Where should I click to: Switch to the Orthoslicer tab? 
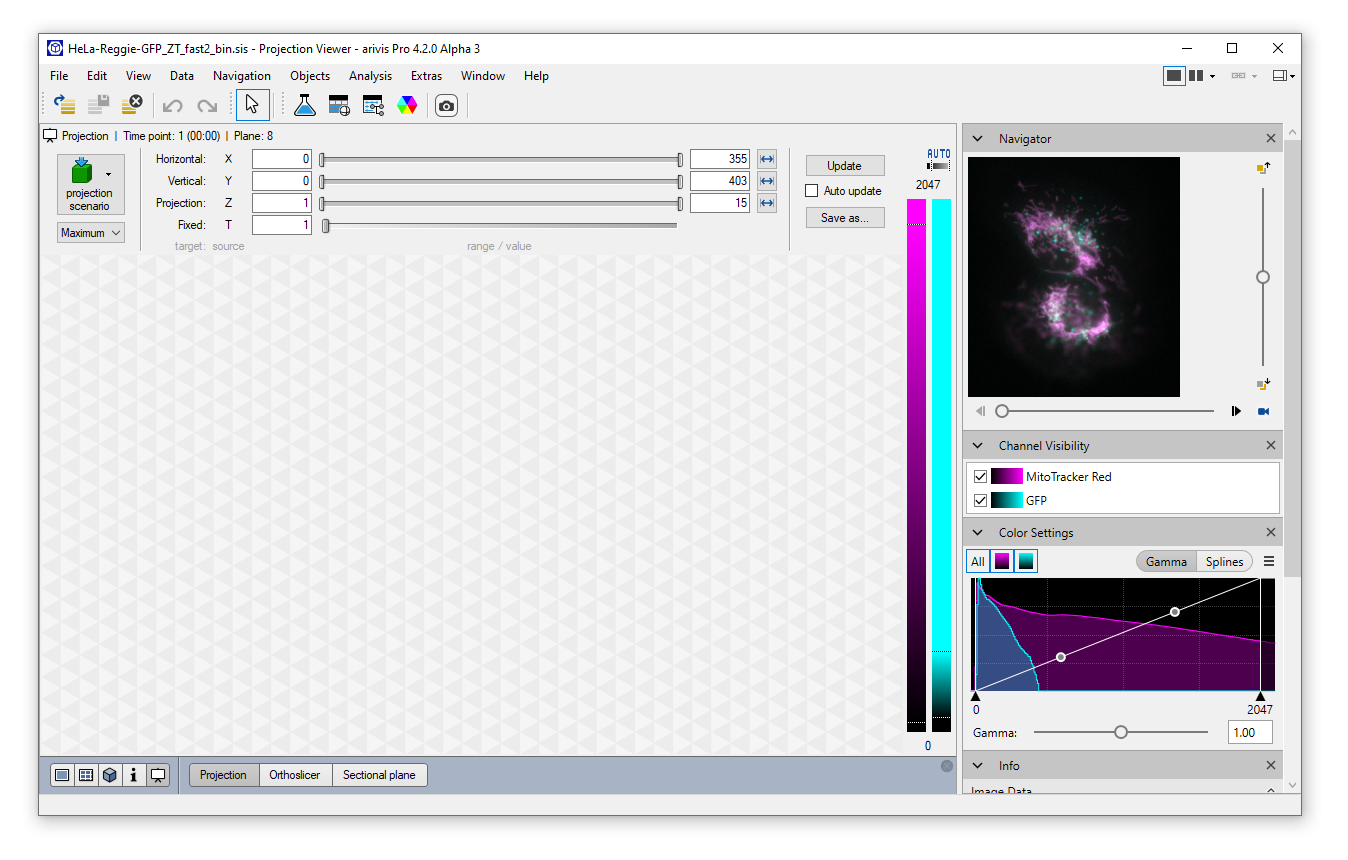pos(295,775)
